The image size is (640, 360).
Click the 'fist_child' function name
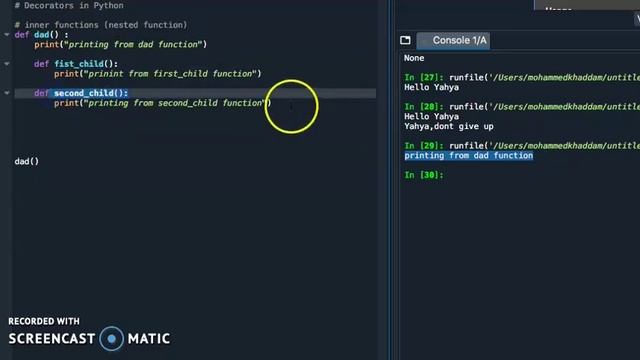point(79,64)
